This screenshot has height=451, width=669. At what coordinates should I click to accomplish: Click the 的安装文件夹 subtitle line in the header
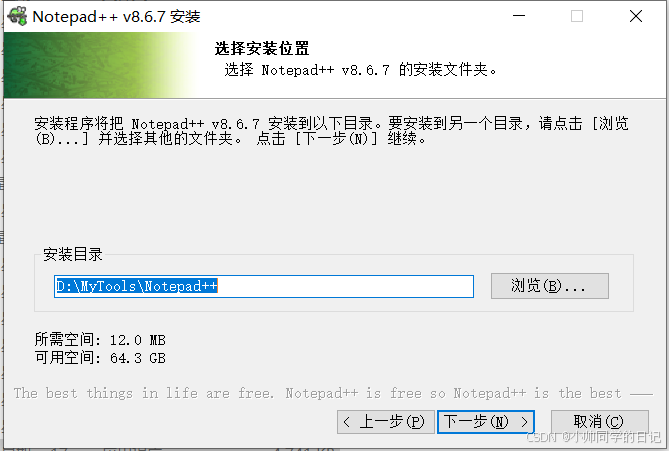(x=361, y=70)
